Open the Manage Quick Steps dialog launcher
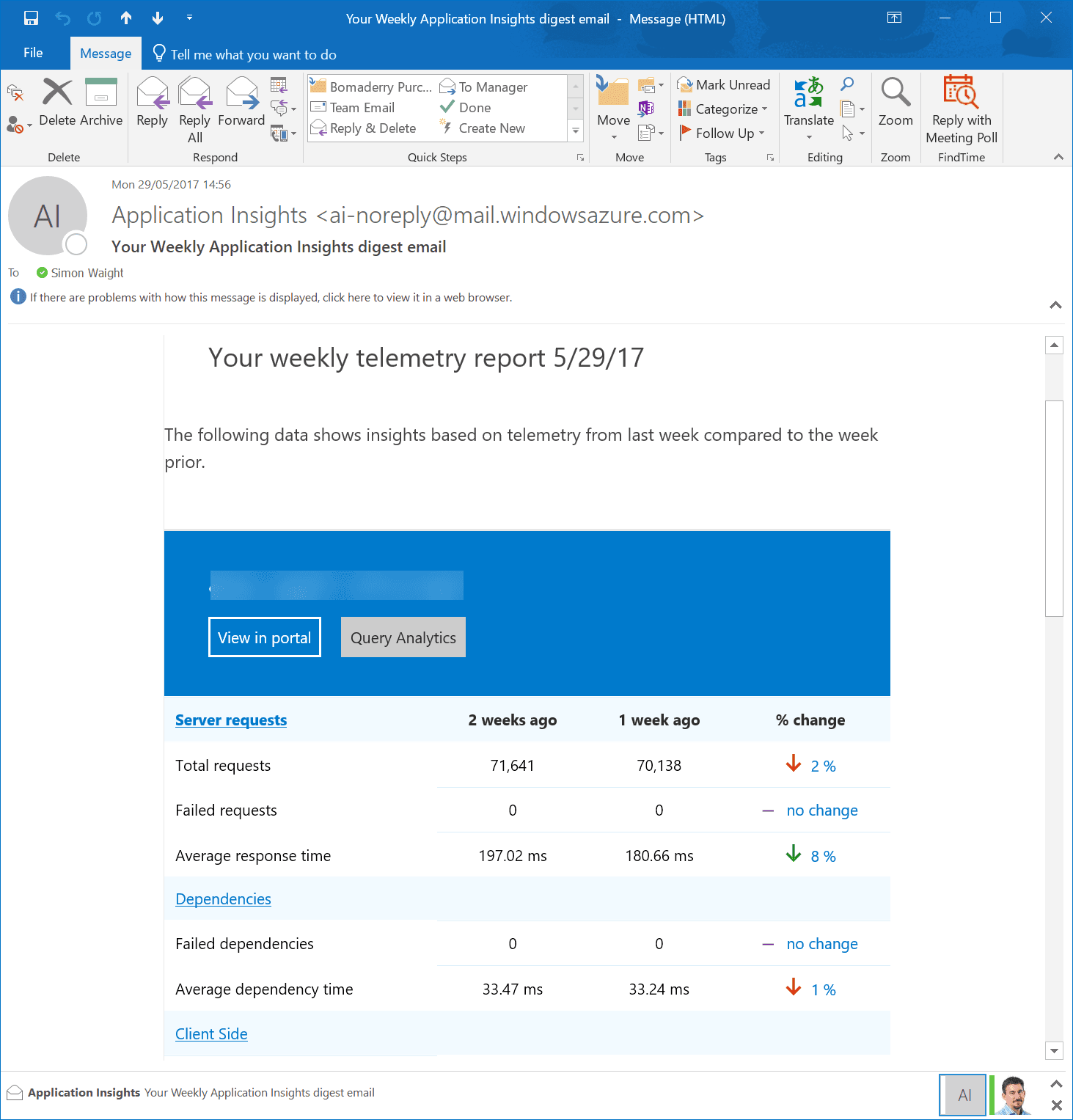1073x1120 pixels. coord(580,157)
